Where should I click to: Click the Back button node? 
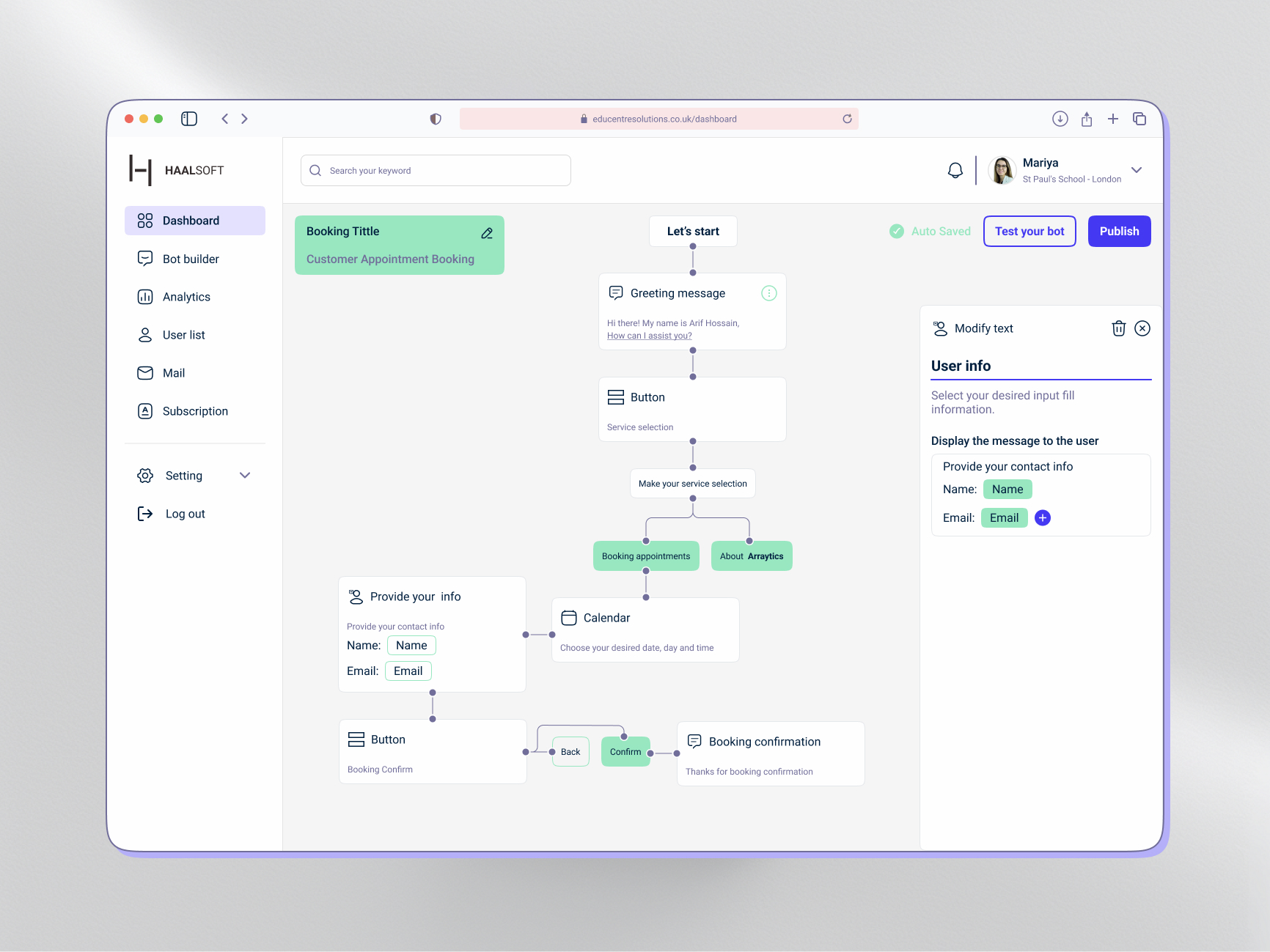tap(570, 752)
